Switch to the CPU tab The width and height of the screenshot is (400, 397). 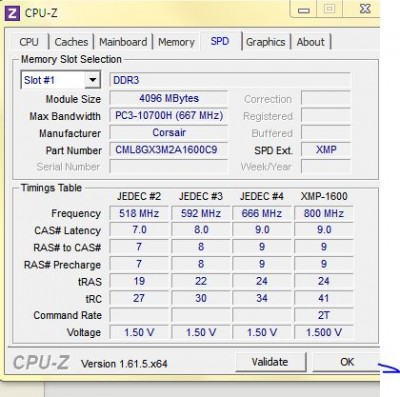click(x=29, y=42)
